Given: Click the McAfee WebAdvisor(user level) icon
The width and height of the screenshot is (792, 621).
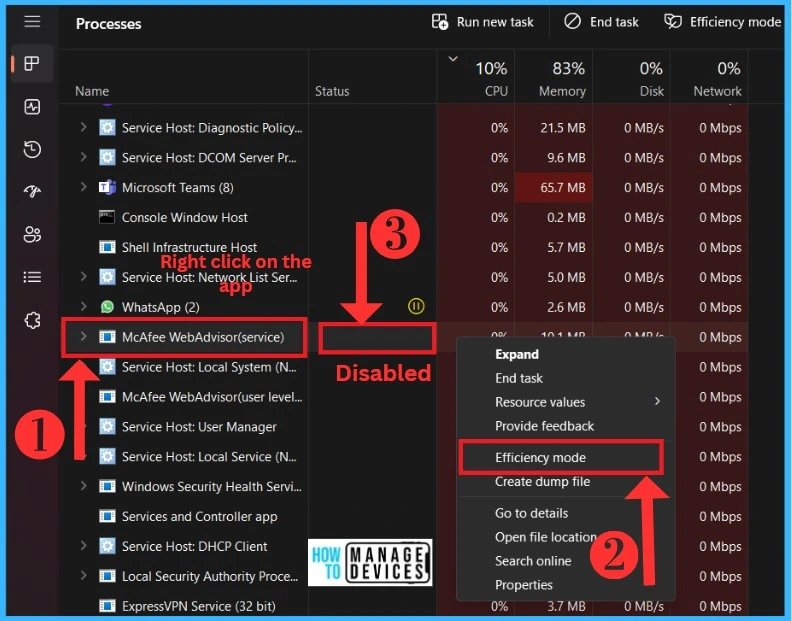Looking at the screenshot, I should (x=107, y=397).
